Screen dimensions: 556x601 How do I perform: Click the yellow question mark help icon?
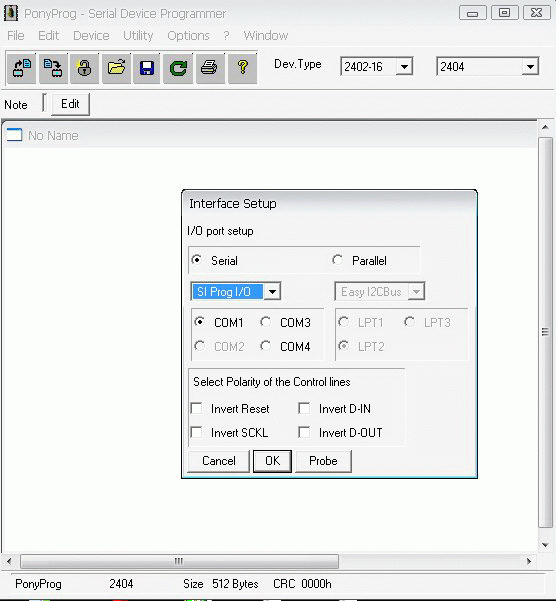242,68
